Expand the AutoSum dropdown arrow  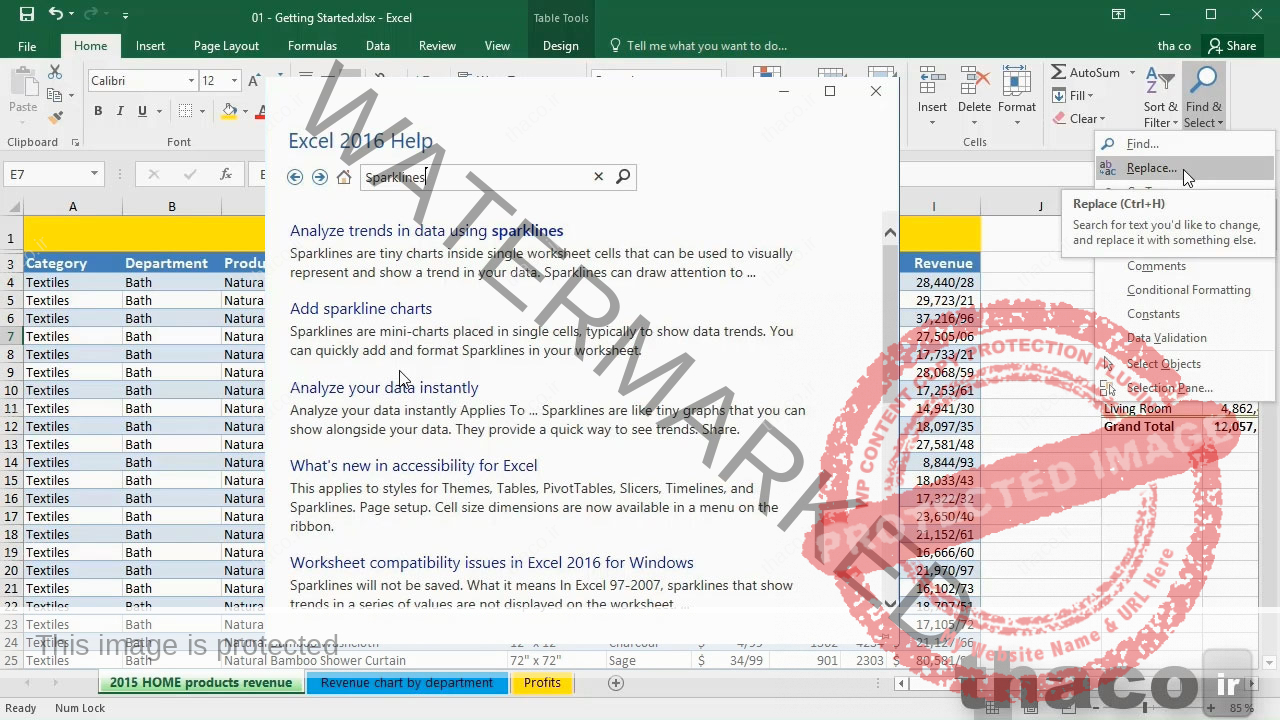(1132, 73)
